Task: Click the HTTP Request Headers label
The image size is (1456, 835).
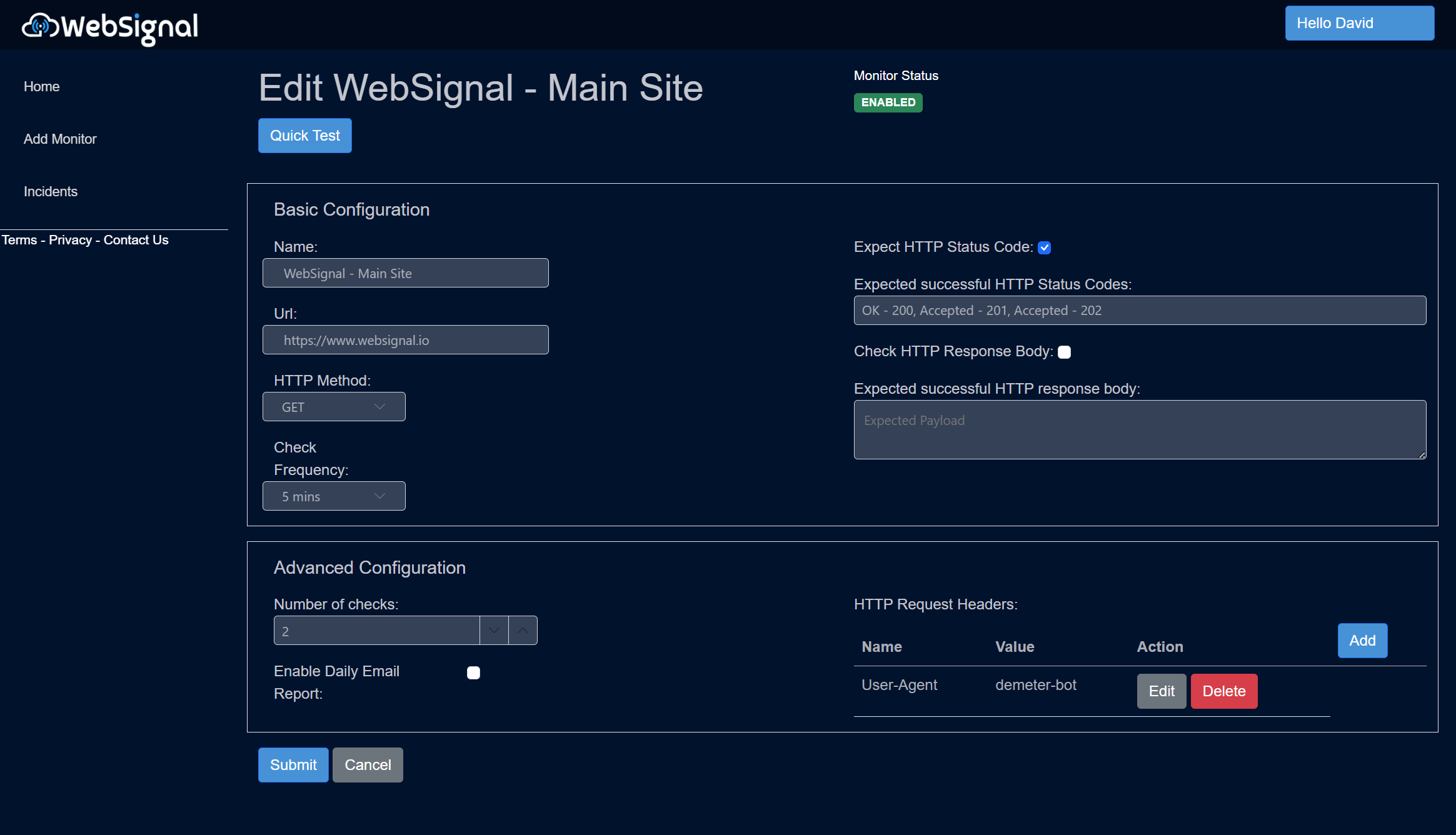Action: (x=935, y=604)
